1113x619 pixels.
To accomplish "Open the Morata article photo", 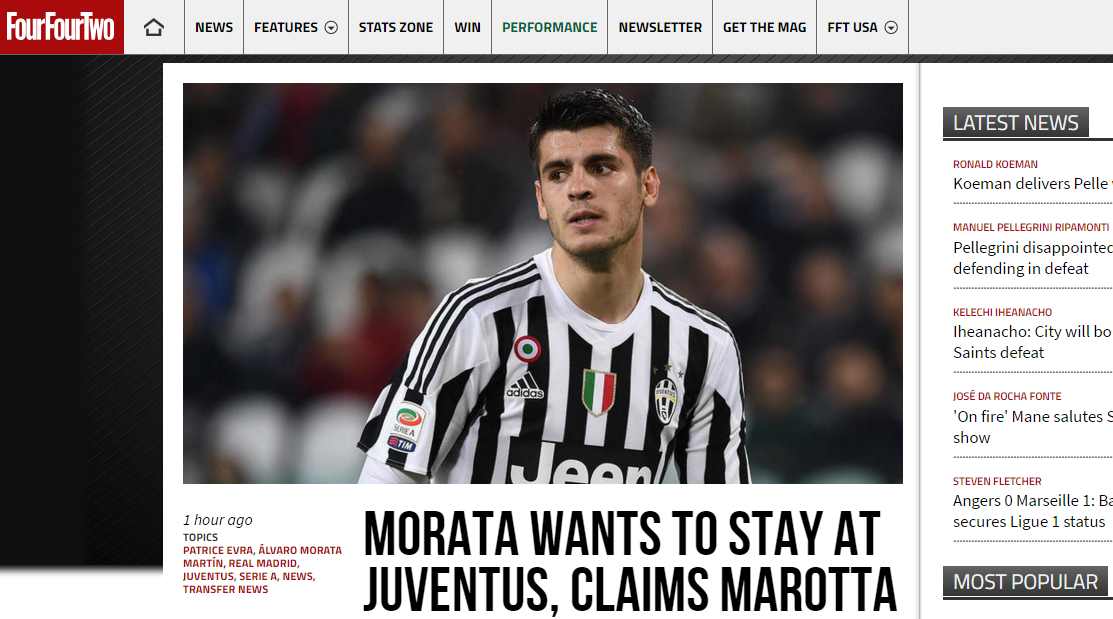I will pyautogui.click(x=543, y=283).
